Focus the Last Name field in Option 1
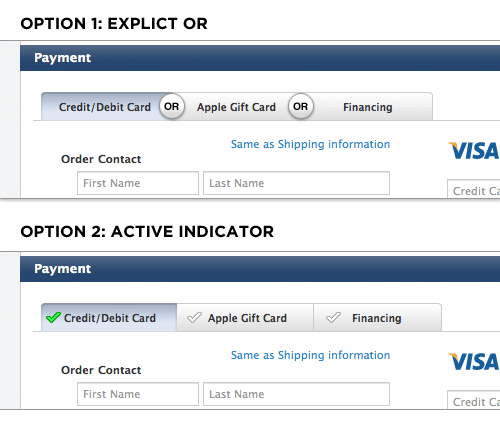The image size is (500, 425). [296, 183]
